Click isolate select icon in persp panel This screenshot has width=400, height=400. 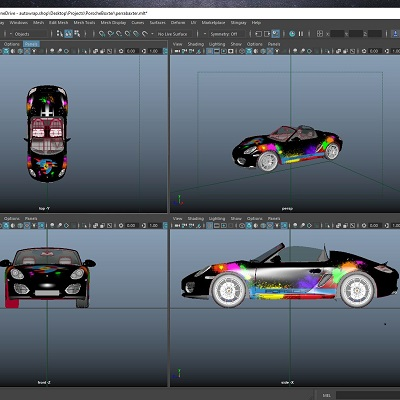coord(327,51)
